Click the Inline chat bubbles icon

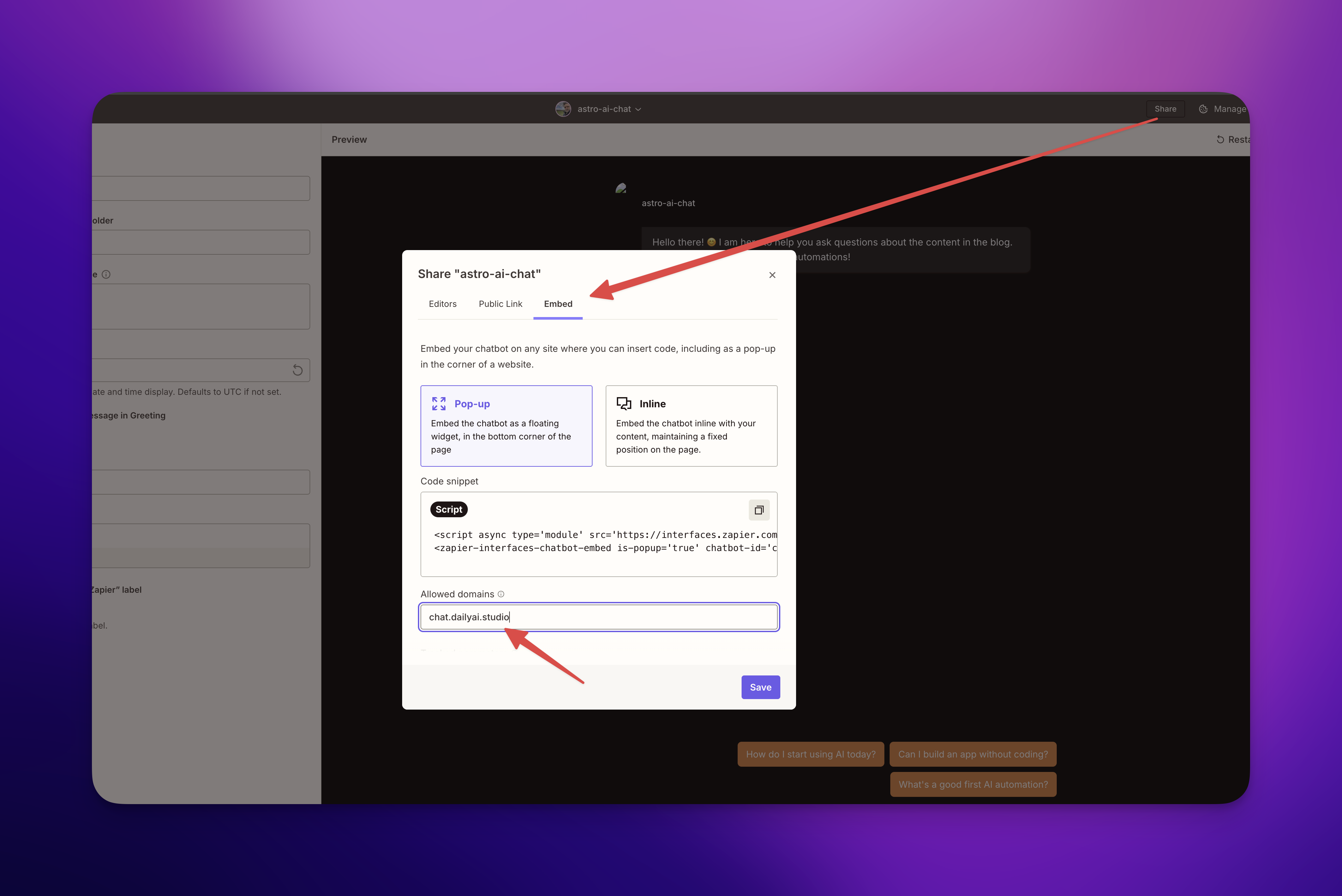[x=623, y=403]
